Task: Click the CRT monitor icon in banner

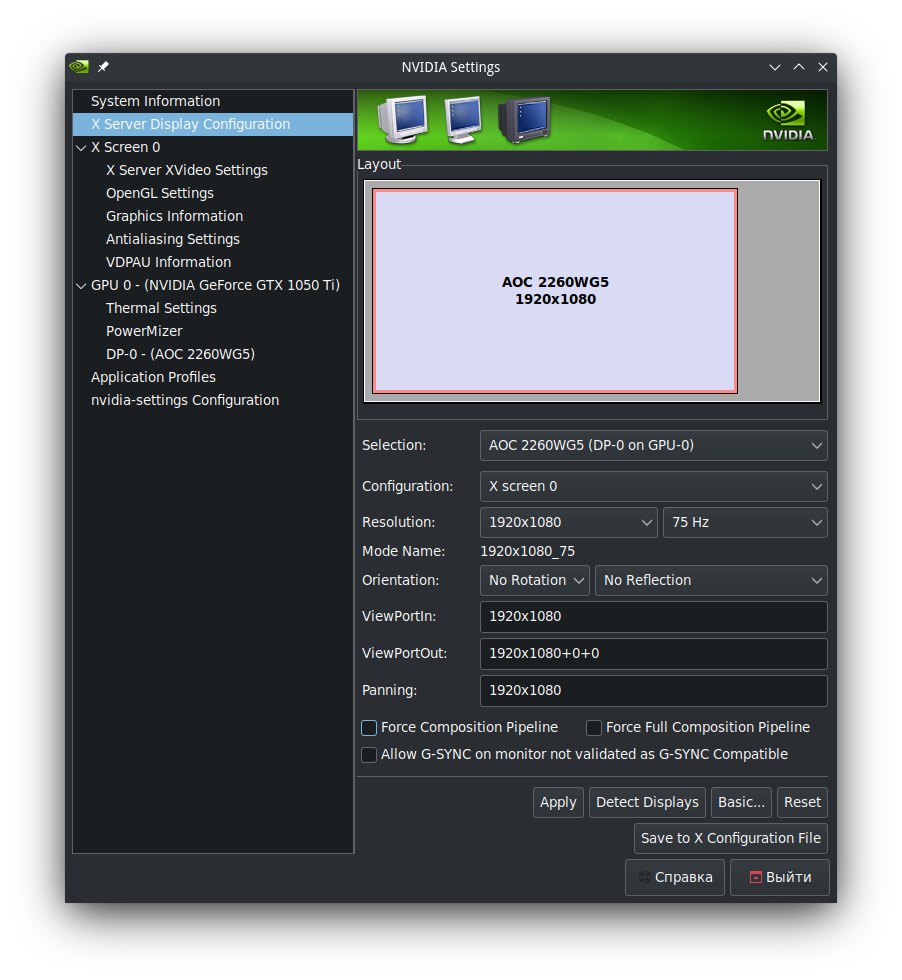Action: click(403, 119)
